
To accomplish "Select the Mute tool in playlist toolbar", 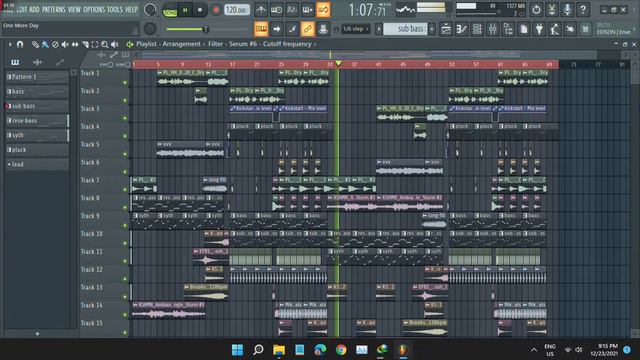I will click(65, 44).
